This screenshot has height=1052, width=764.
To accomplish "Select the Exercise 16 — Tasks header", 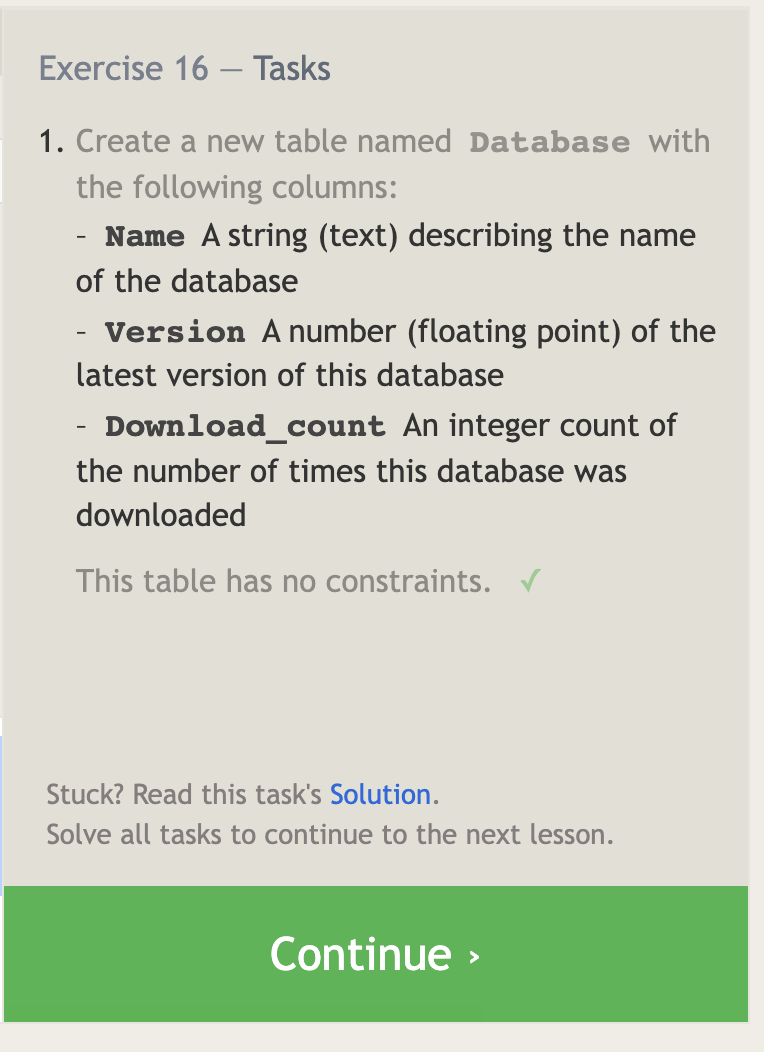I will [186, 68].
